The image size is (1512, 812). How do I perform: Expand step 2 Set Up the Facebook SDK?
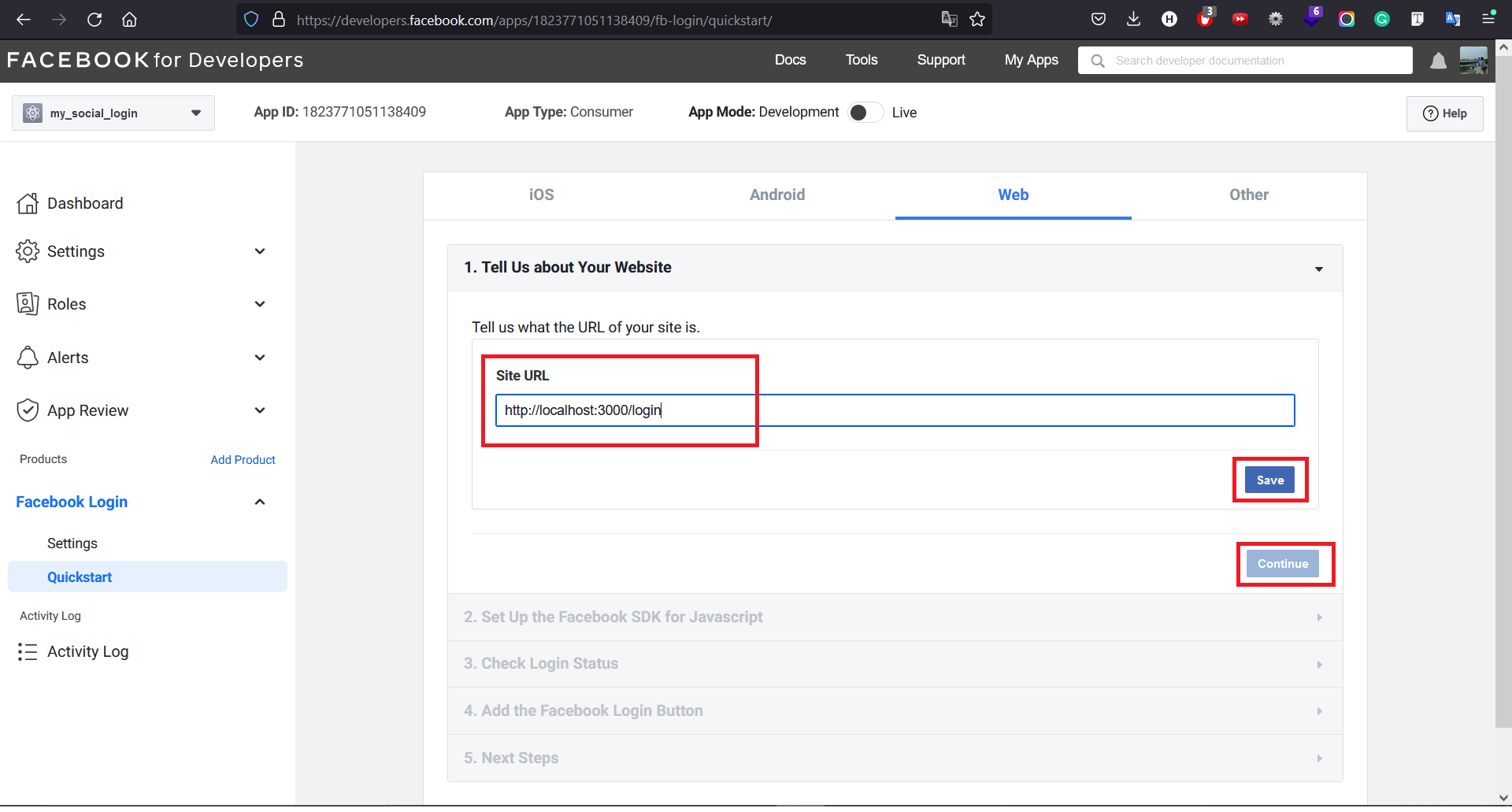(895, 617)
